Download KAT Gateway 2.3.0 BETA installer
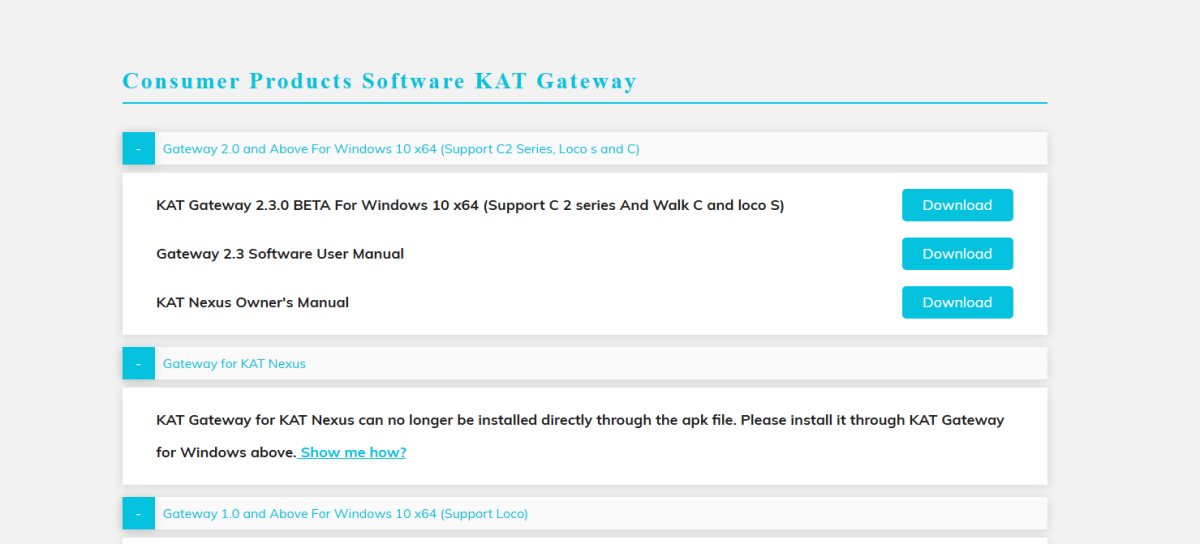1200x544 pixels. [x=957, y=205]
